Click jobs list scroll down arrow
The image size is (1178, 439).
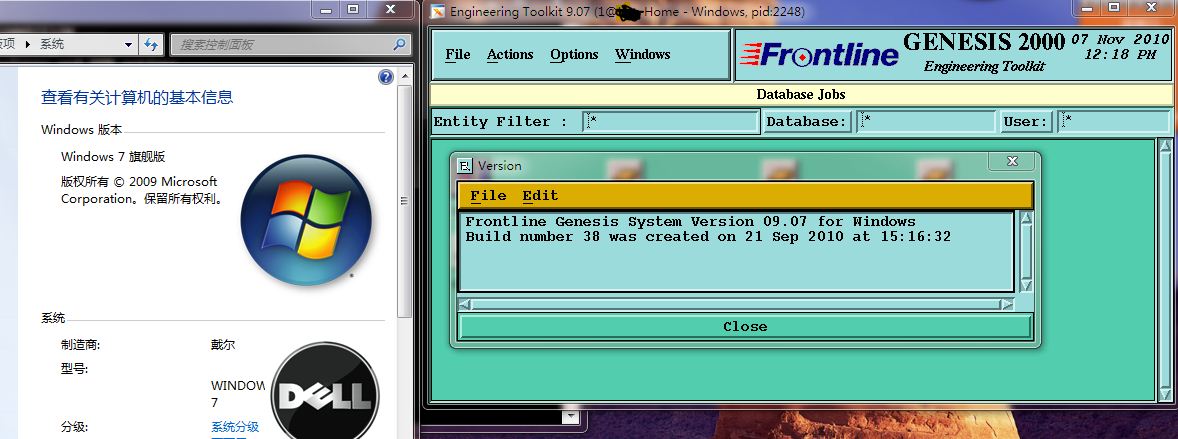[x=1165, y=395]
